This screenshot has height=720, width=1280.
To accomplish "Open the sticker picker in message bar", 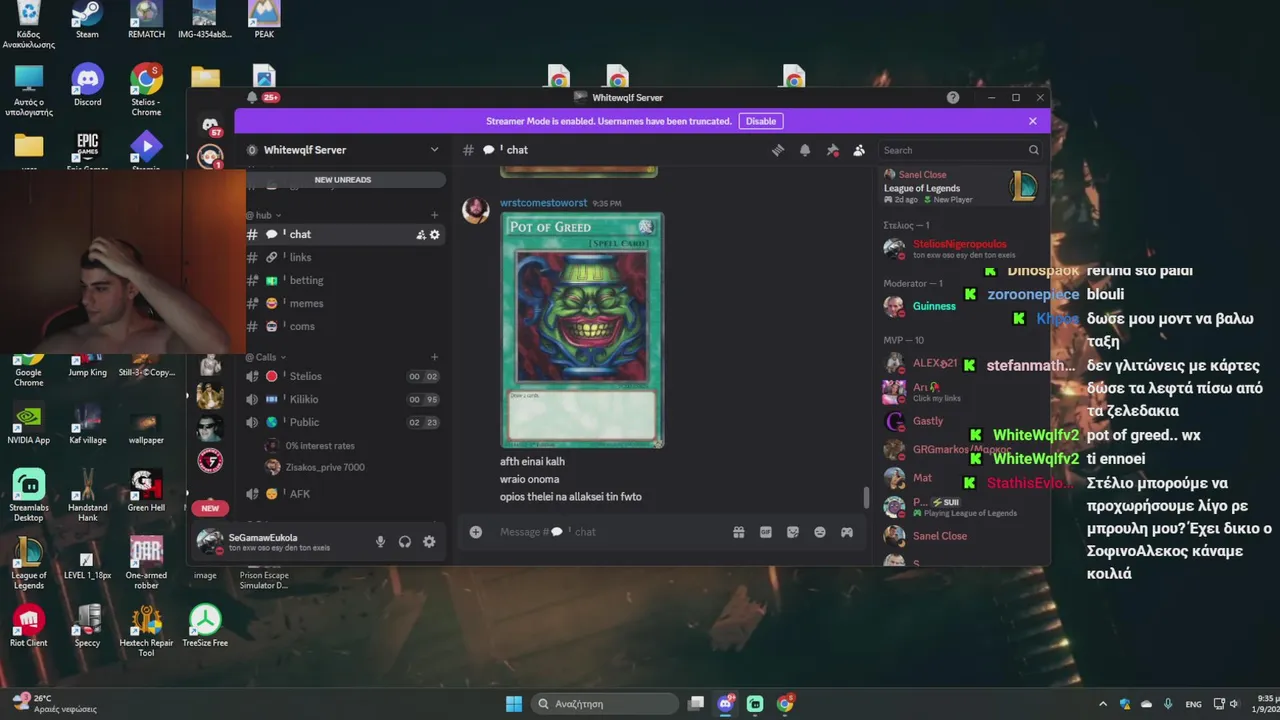I will pos(793,532).
